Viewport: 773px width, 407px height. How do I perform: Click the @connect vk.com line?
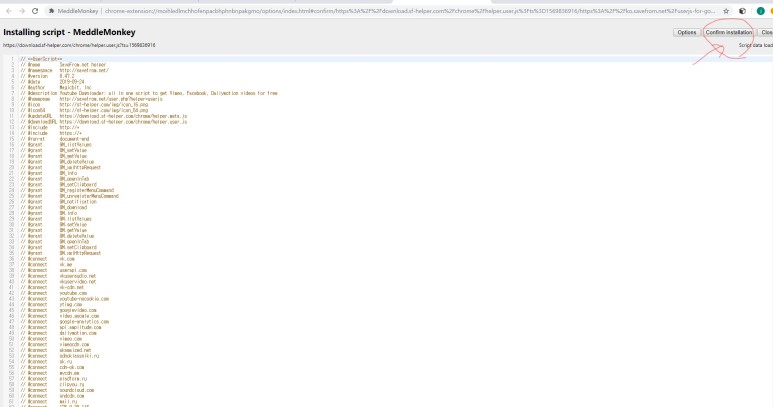pyautogui.click(x=47, y=259)
